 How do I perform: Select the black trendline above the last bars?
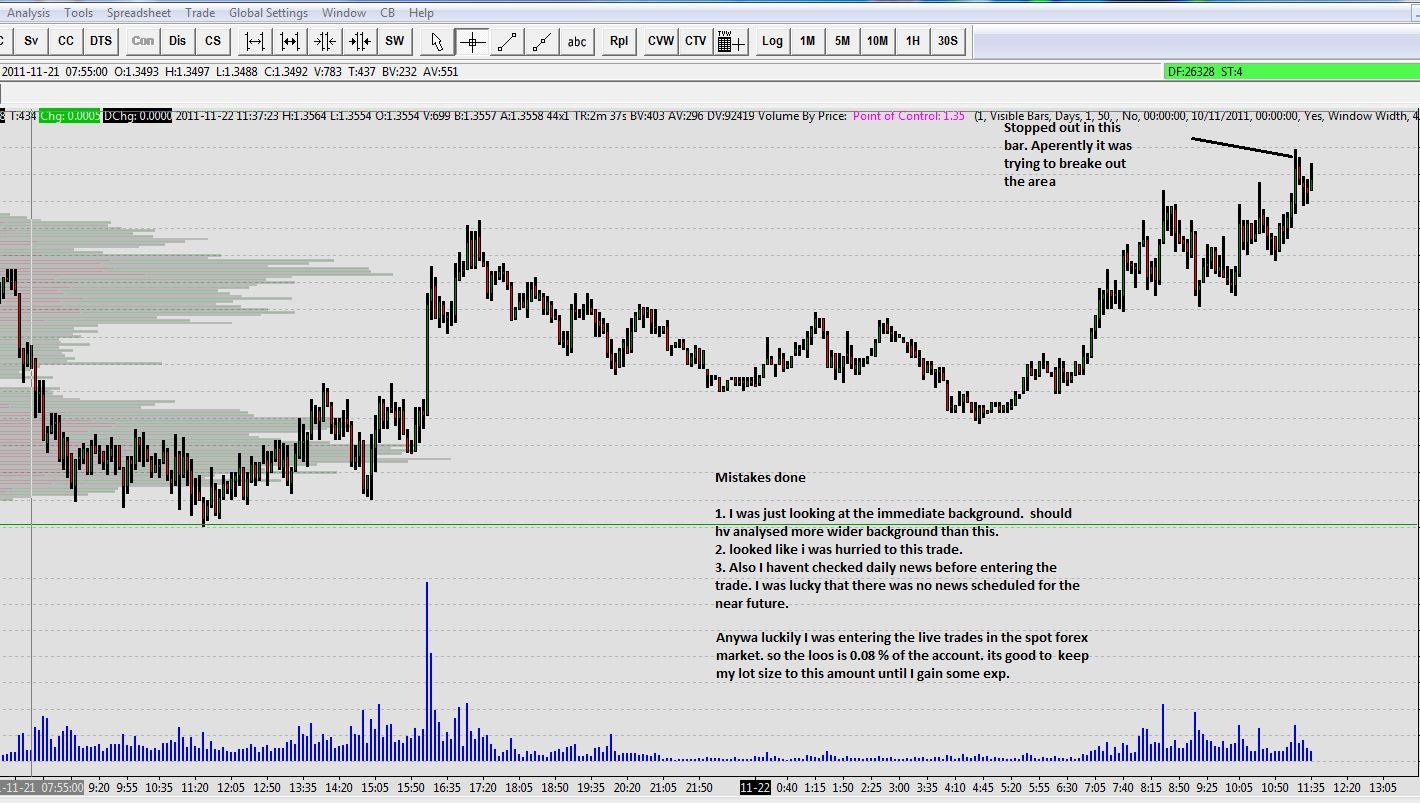[1243, 147]
